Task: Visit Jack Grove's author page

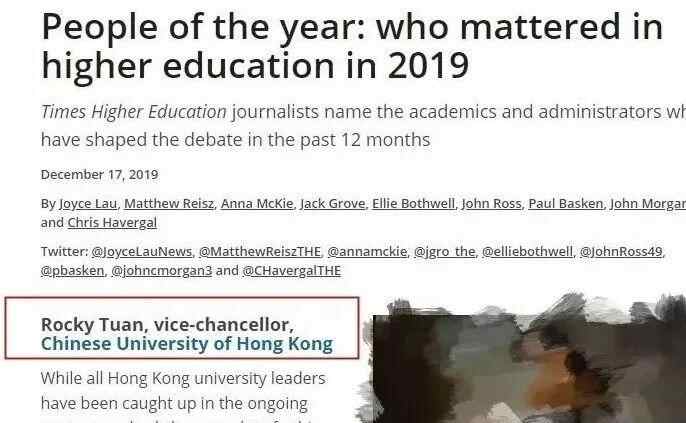Action: tap(331, 203)
